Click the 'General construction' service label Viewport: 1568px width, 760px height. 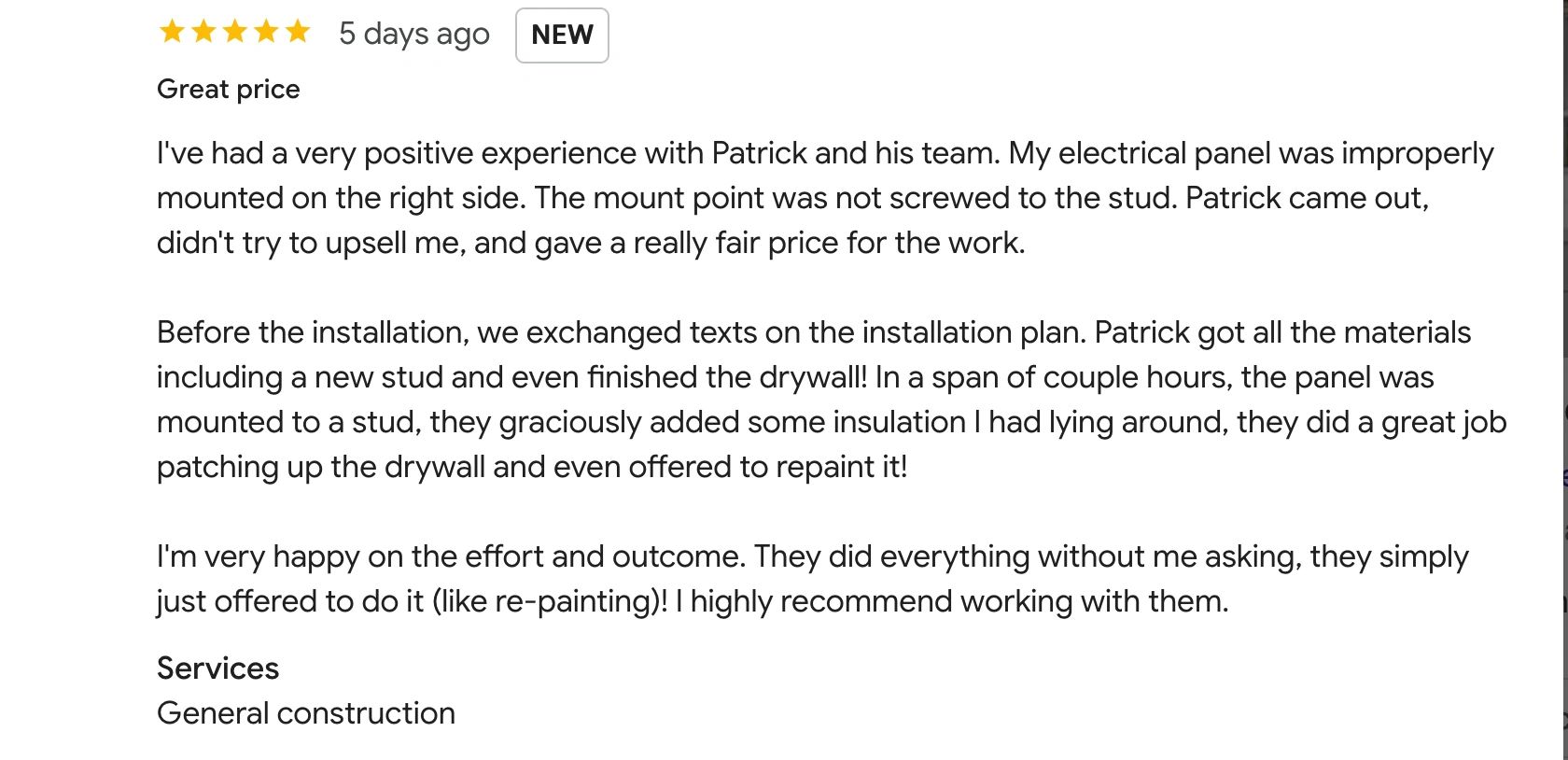tap(306, 713)
